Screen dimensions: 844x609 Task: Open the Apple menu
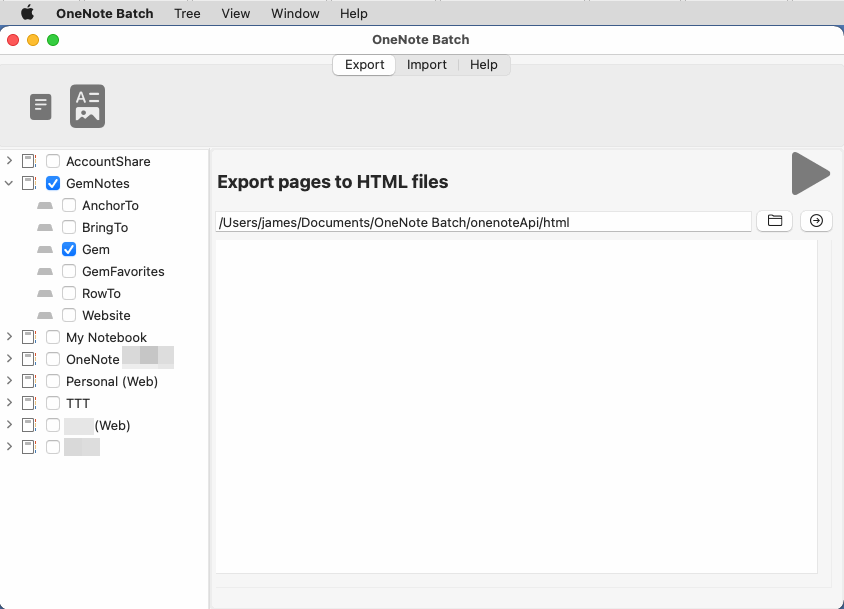(x=27, y=13)
